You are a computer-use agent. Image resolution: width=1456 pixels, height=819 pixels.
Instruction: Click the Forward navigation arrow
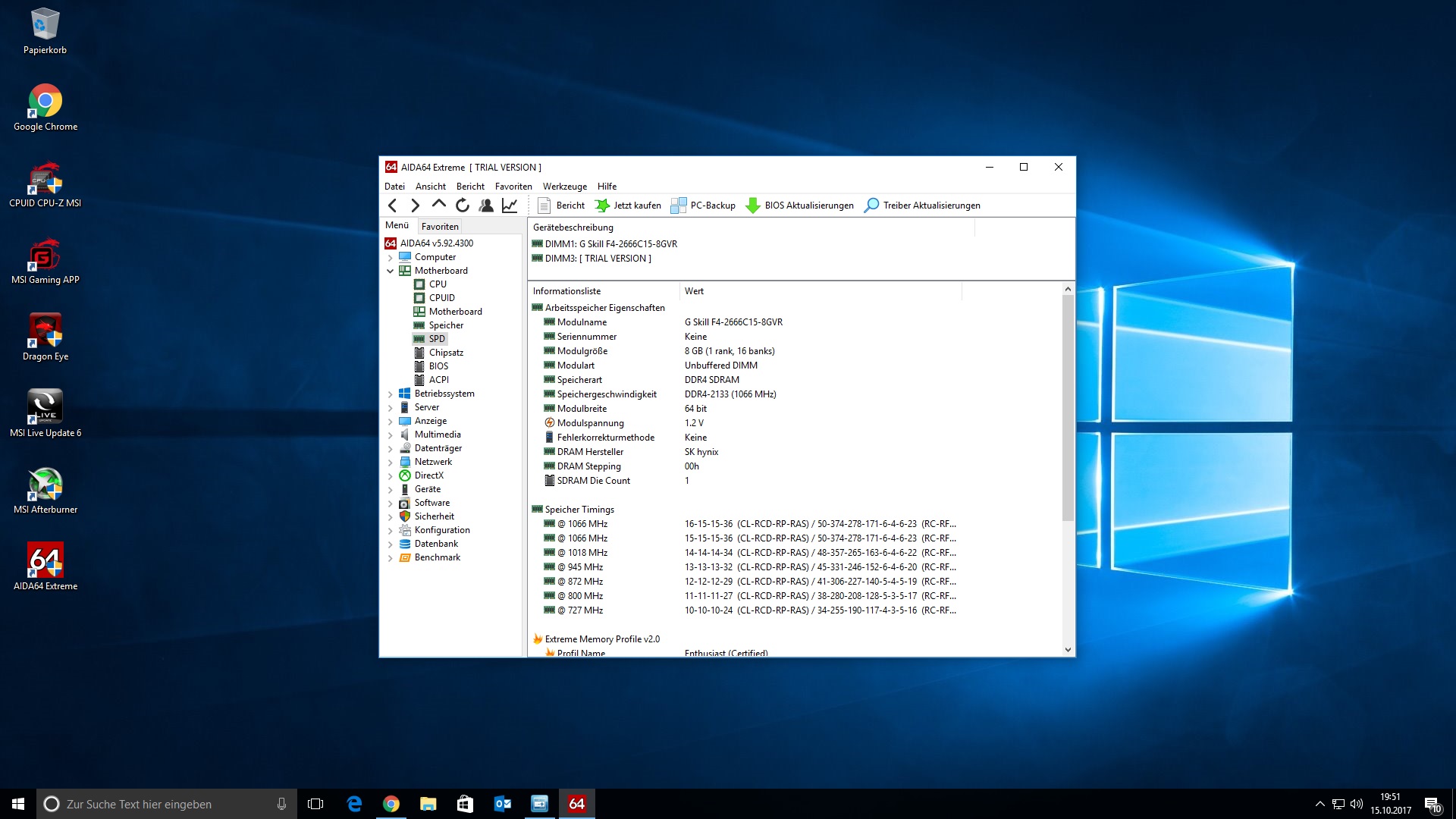pyautogui.click(x=415, y=206)
